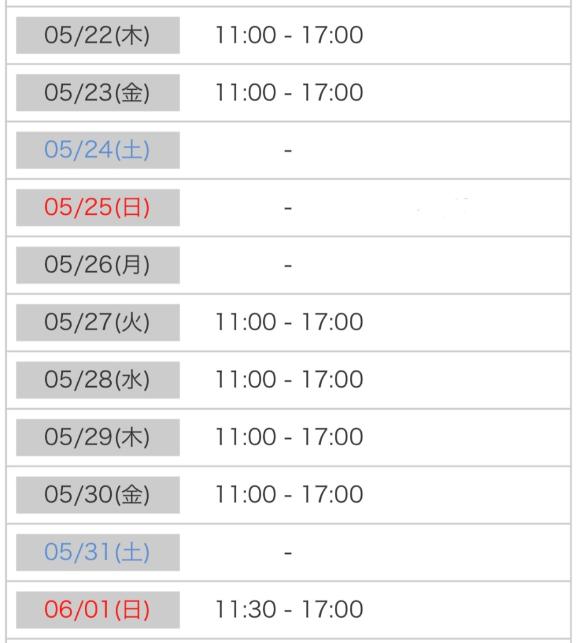
Task: Click the 05/27(火) date label
Action: [98, 322]
